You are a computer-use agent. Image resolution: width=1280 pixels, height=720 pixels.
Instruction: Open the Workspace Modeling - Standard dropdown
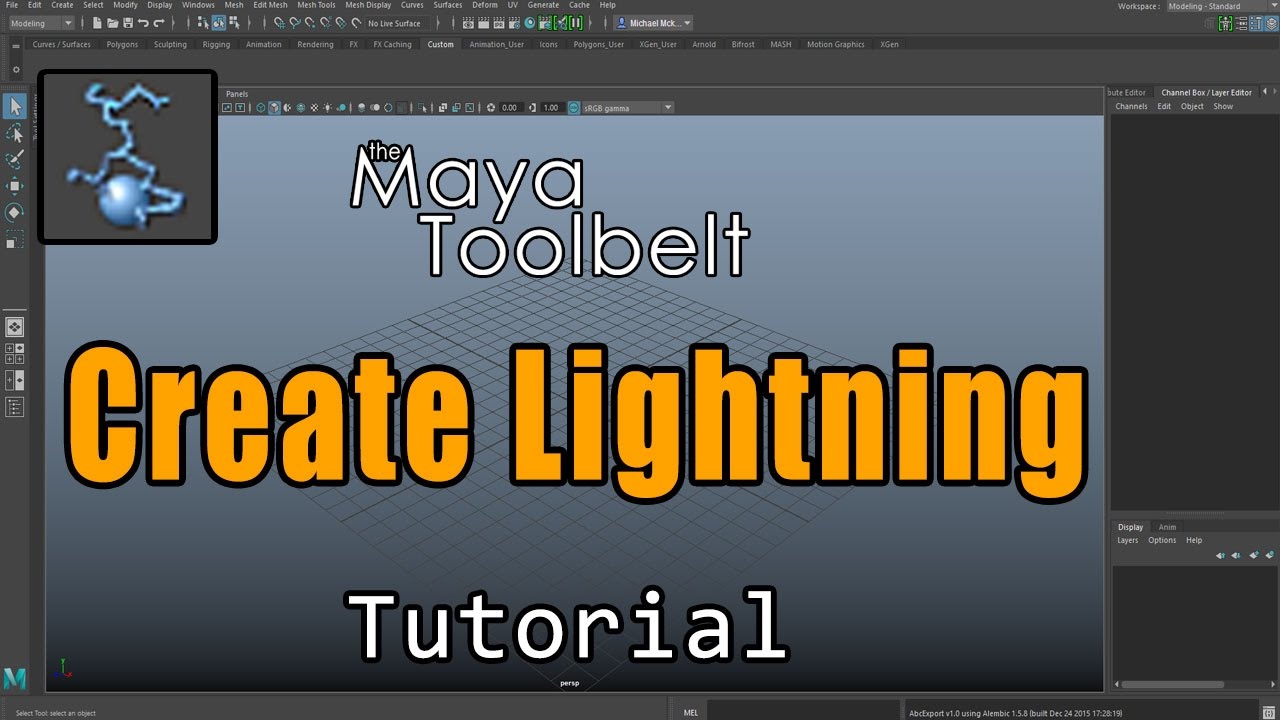click(x=1222, y=6)
